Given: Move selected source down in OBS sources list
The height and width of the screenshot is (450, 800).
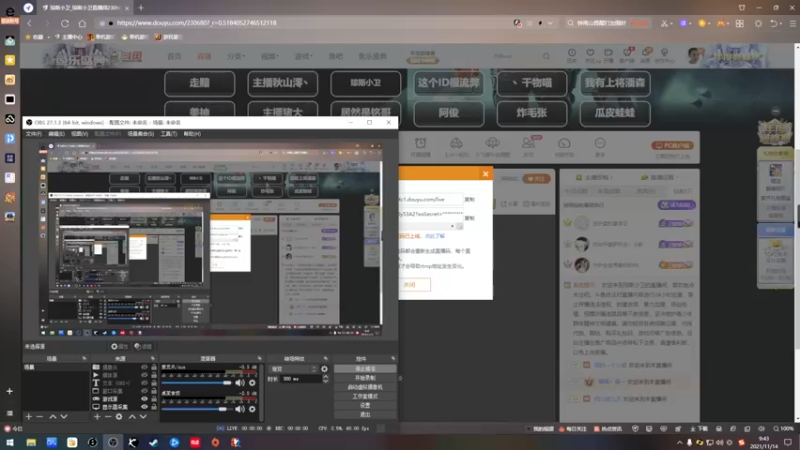Looking at the screenshot, I should tap(143, 417).
